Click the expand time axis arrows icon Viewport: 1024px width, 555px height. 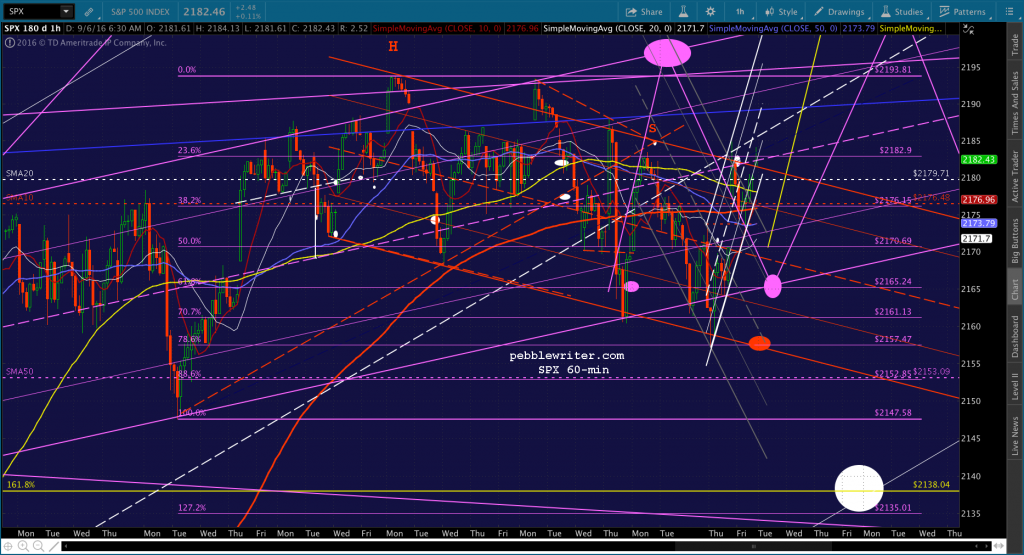[999, 546]
